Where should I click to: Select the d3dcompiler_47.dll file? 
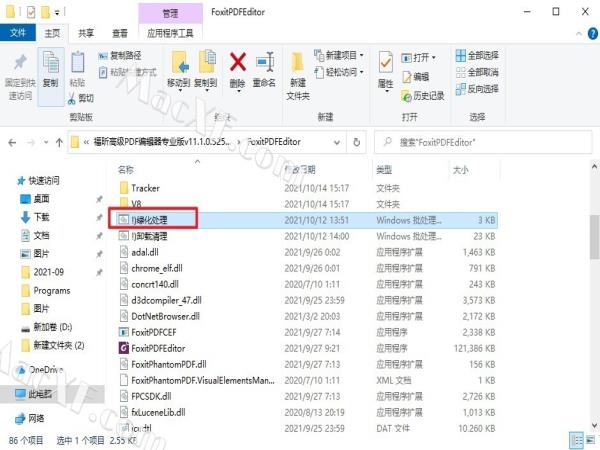161,300
